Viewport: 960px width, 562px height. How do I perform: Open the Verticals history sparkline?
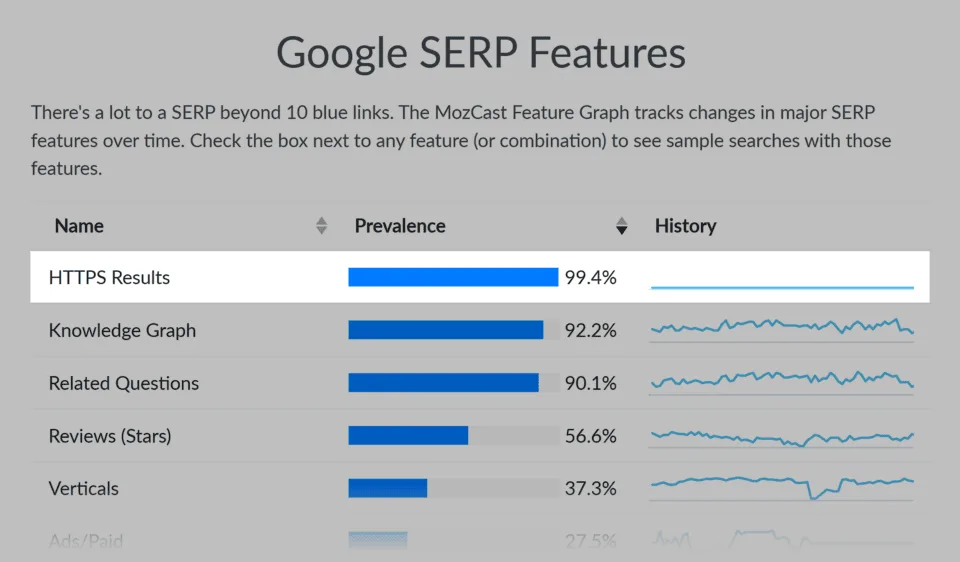click(782, 488)
